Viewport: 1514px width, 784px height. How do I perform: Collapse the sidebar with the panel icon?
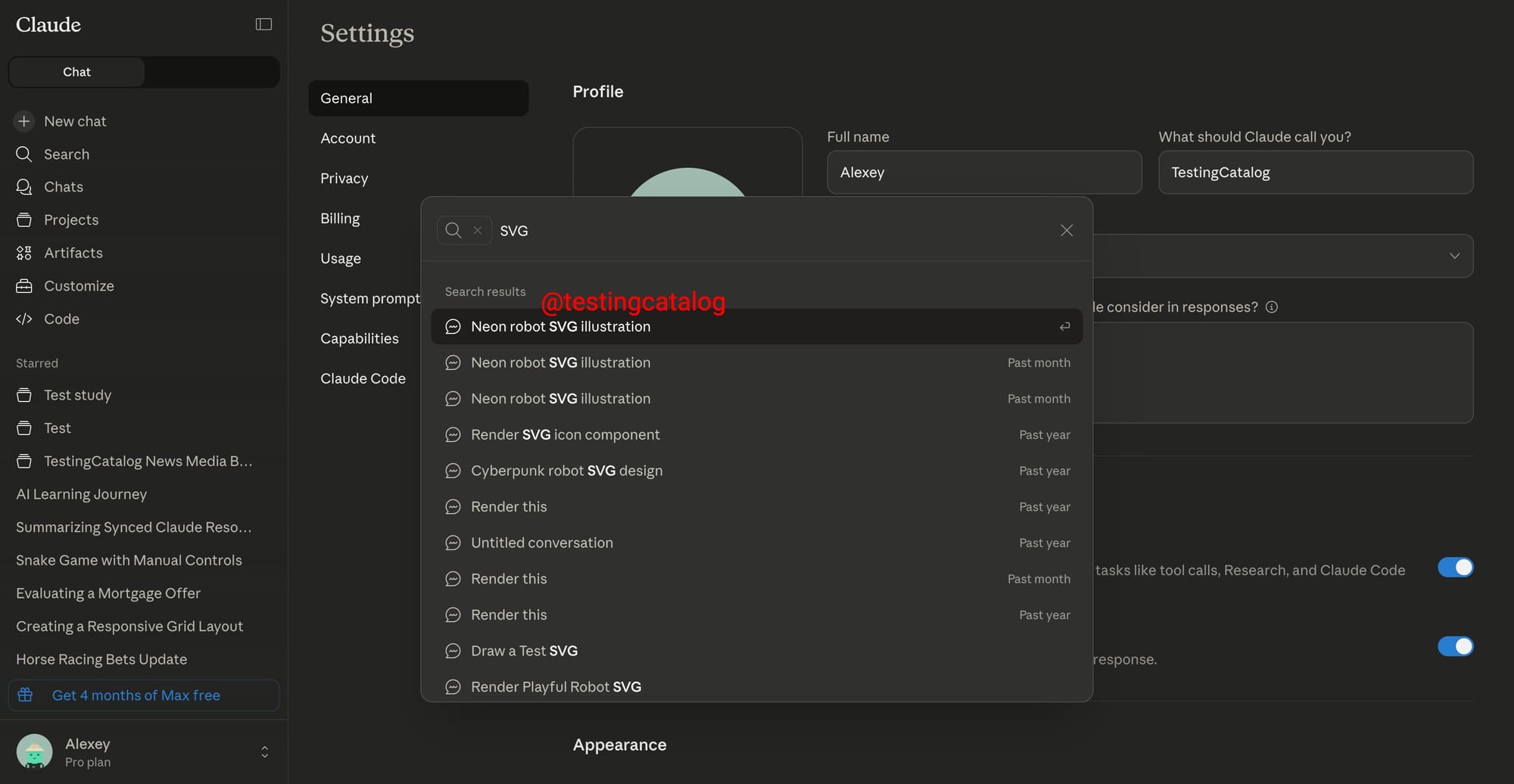[263, 24]
